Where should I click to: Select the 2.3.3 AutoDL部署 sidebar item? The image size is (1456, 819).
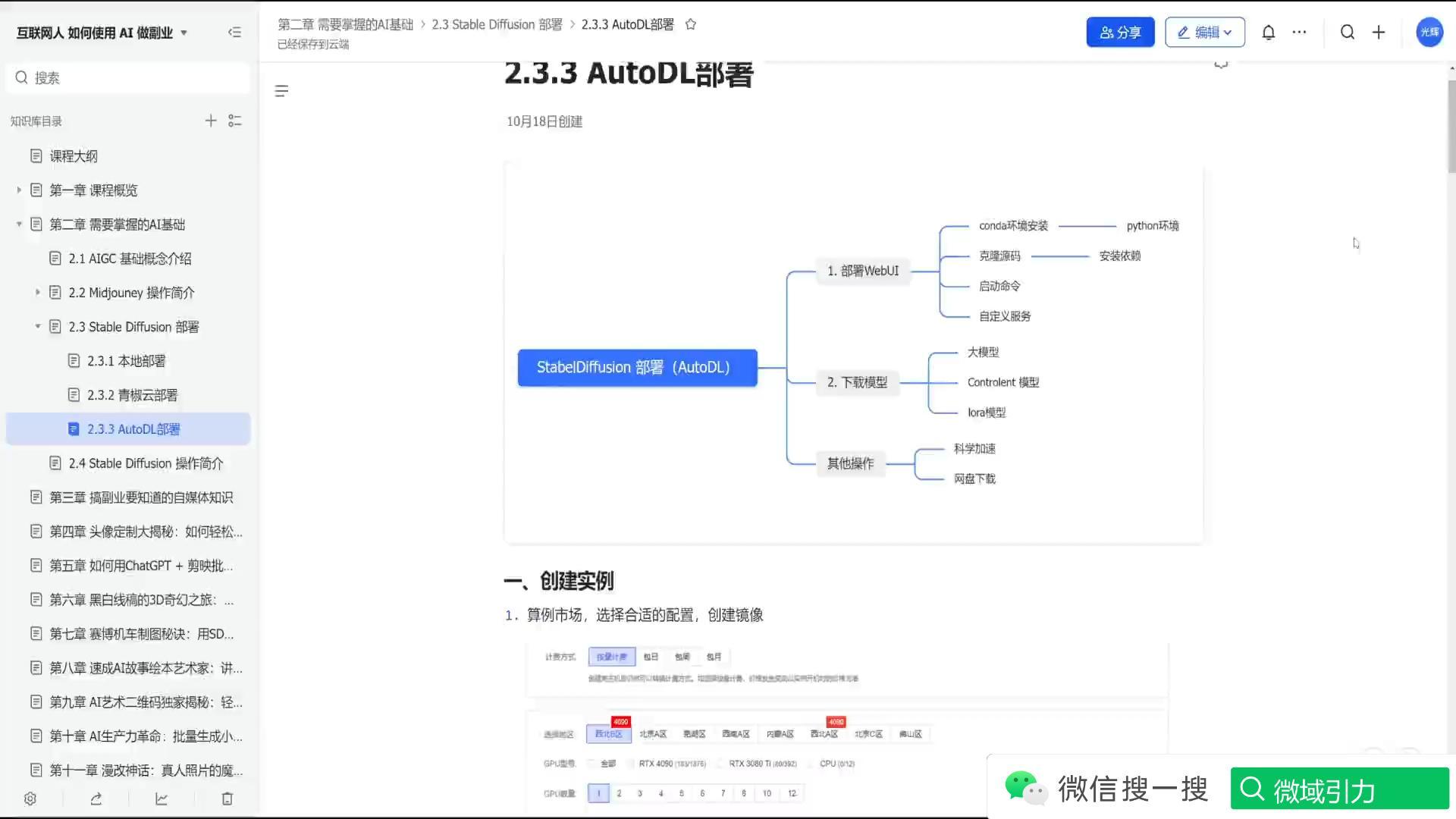[x=127, y=429]
